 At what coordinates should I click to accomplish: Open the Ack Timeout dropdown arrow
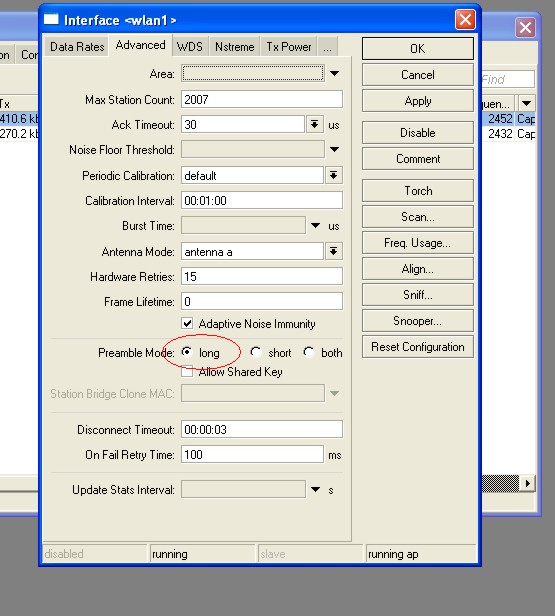[314, 125]
